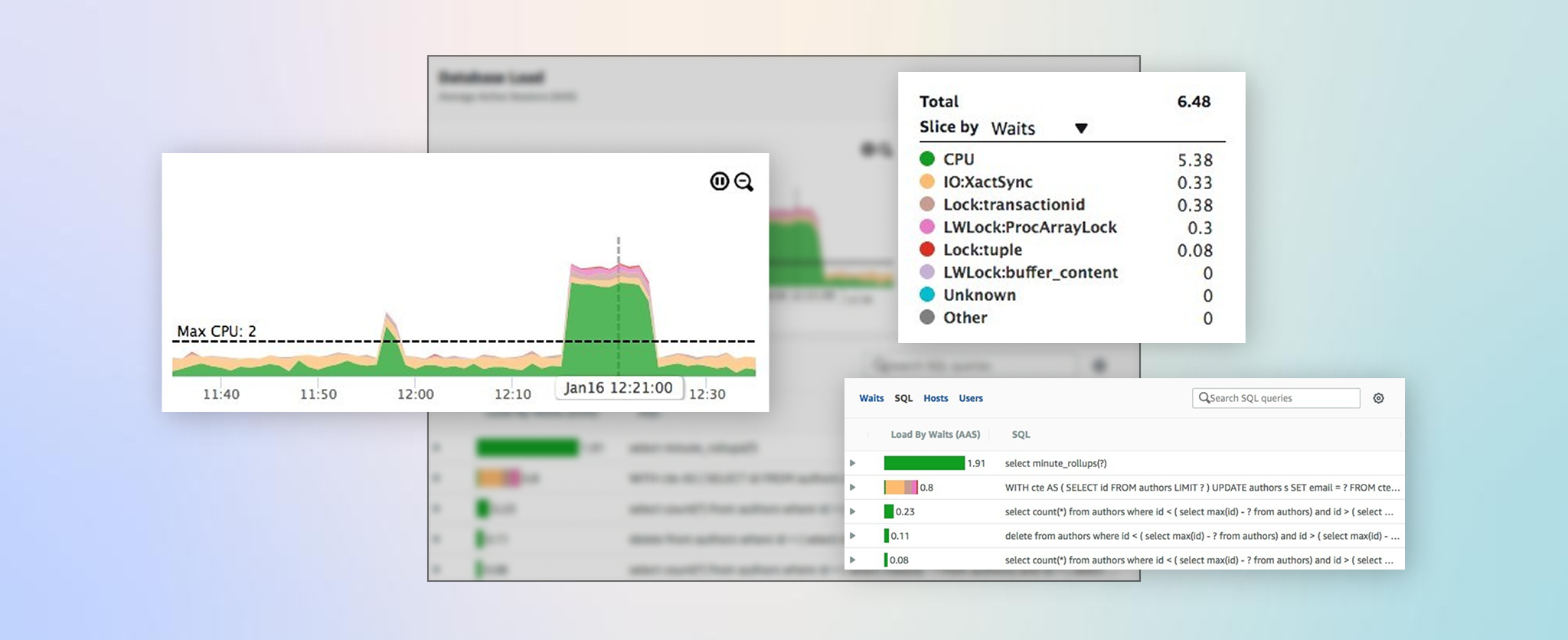Toggle the LWLock:ProcArrayLock legend entry
This screenshot has height=640, width=1568.
pos(1029,227)
